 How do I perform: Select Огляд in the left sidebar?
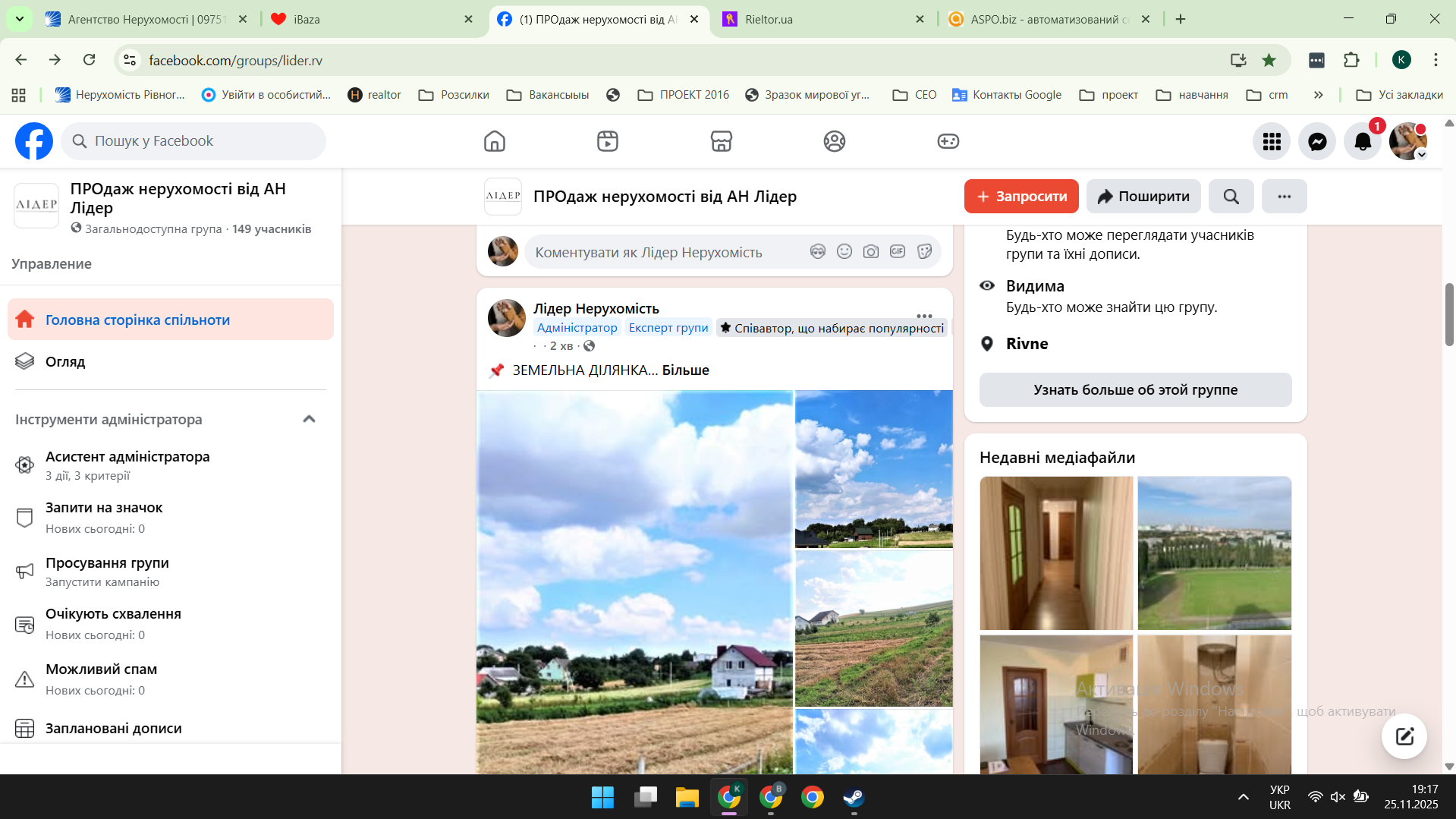[65, 362]
